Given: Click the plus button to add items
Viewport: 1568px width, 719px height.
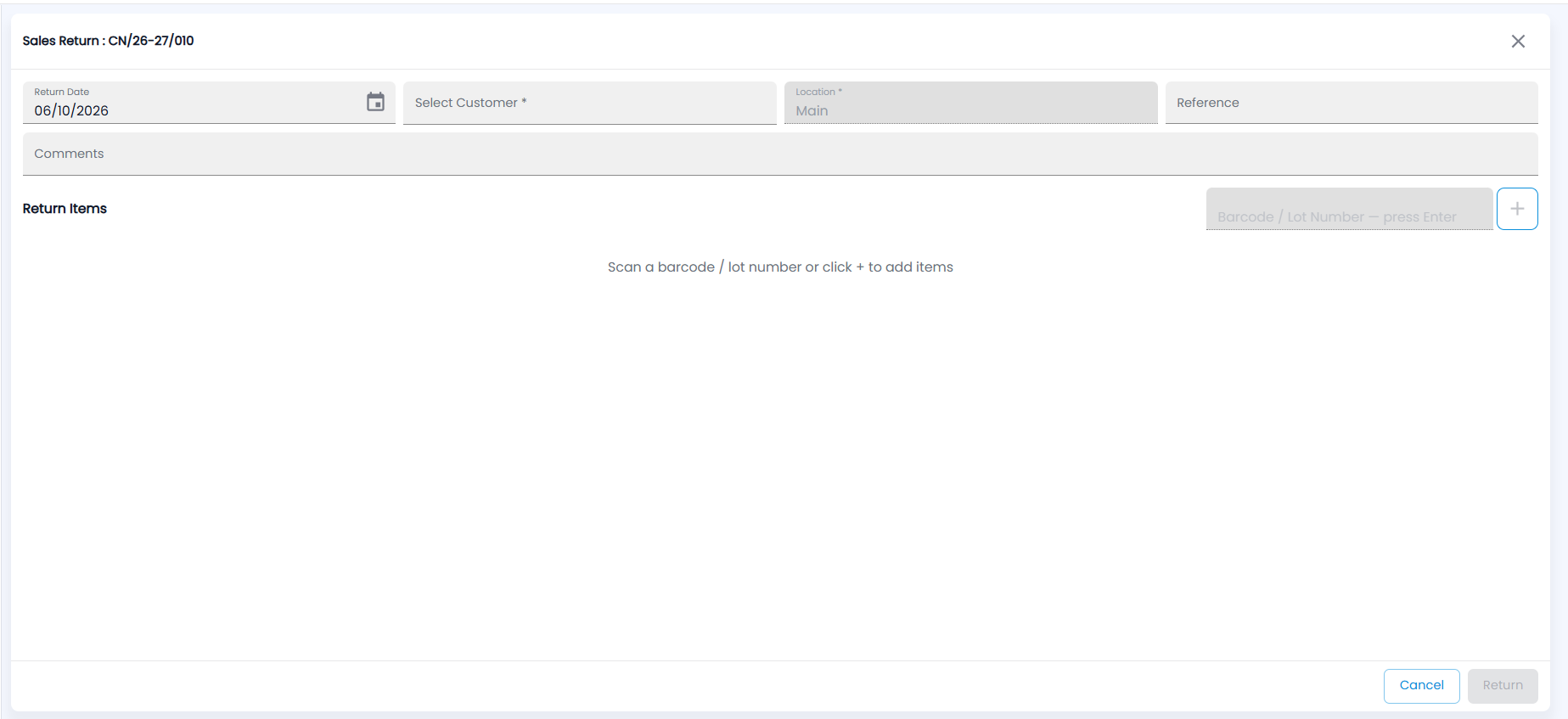Looking at the screenshot, I should [1517, 209].
